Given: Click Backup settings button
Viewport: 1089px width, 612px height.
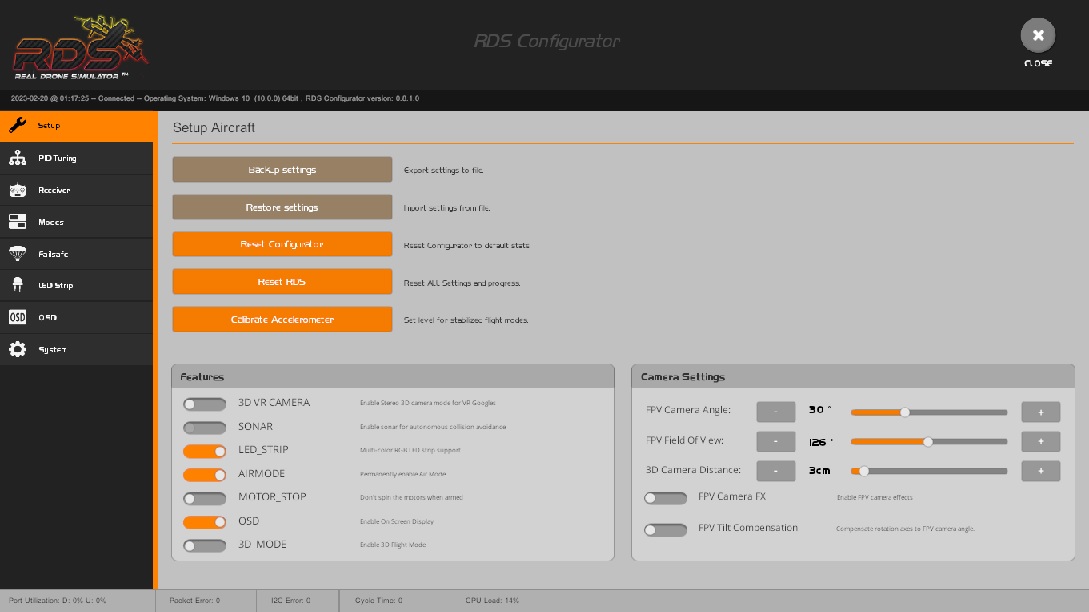Looking at the screenshot, I should tap(282, 169).
